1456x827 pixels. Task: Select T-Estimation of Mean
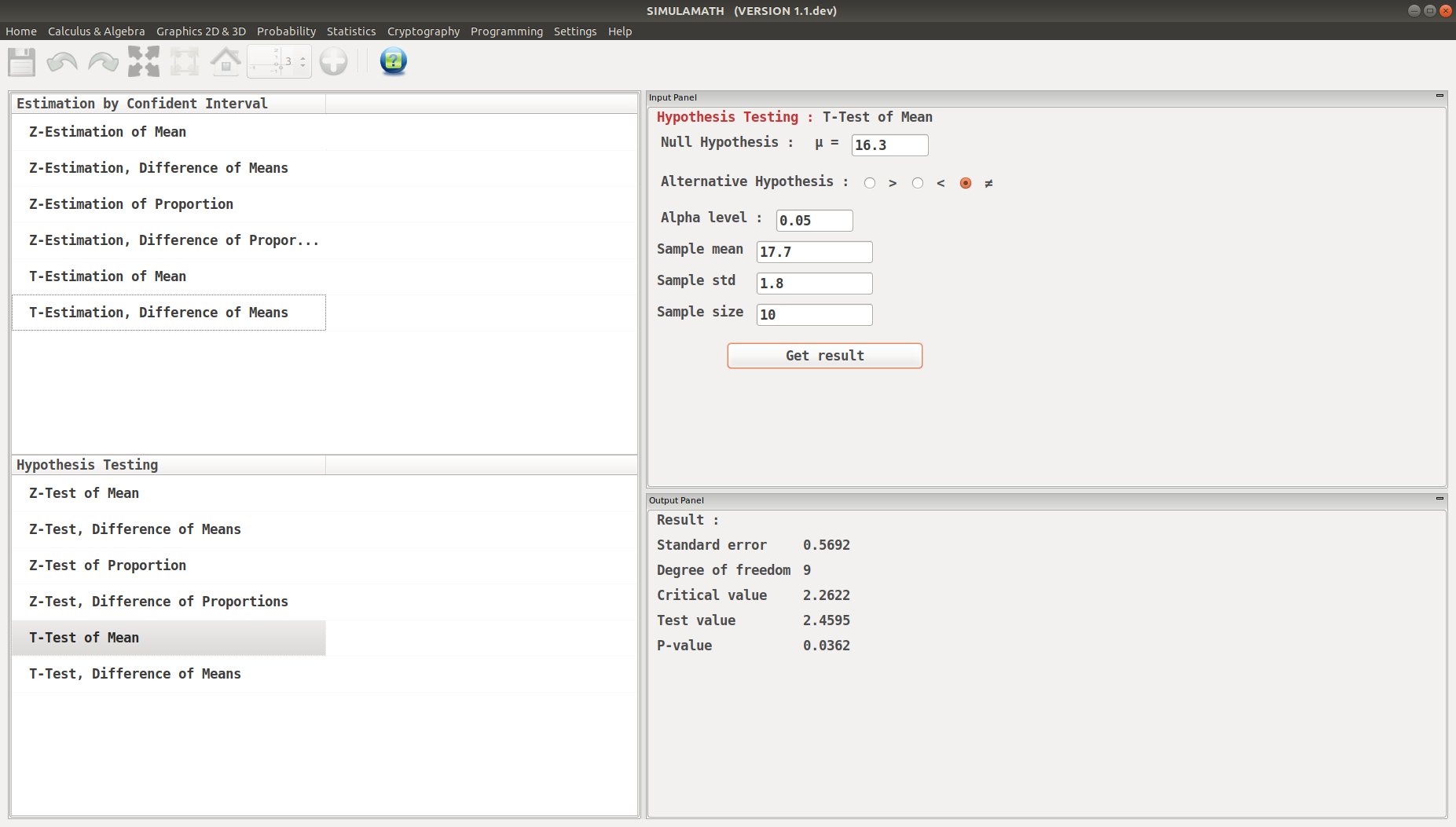(169, 276)
